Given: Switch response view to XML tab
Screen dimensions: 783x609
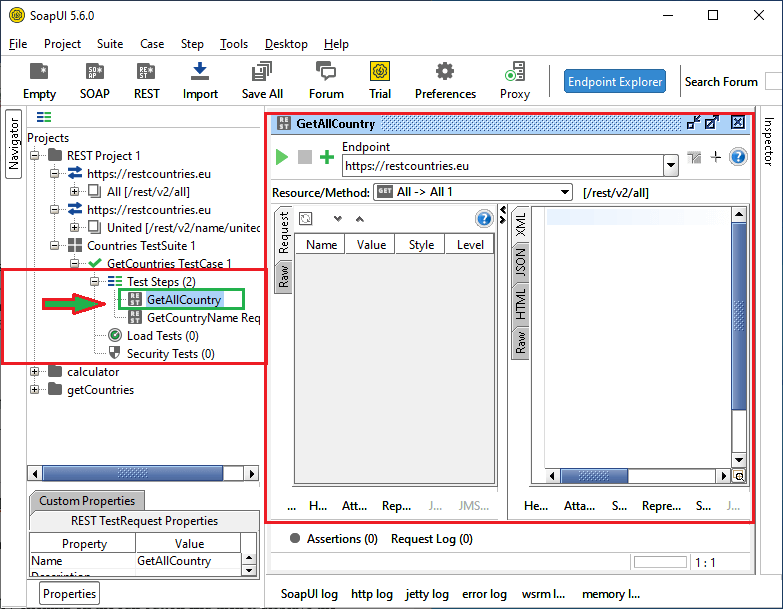Looking at the screenshot, I should click(x=520, y=224).
